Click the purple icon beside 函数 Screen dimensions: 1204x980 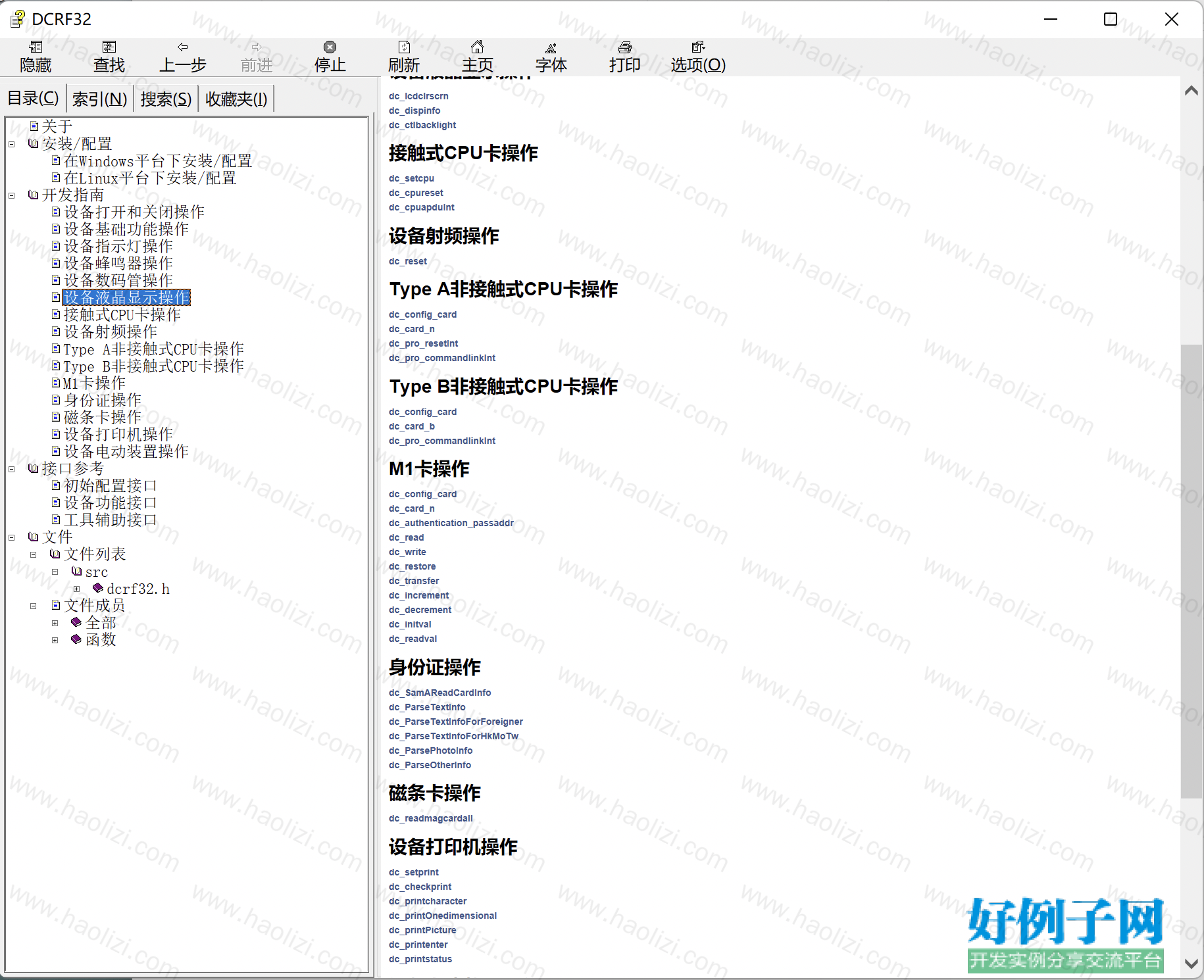point(76,639)
